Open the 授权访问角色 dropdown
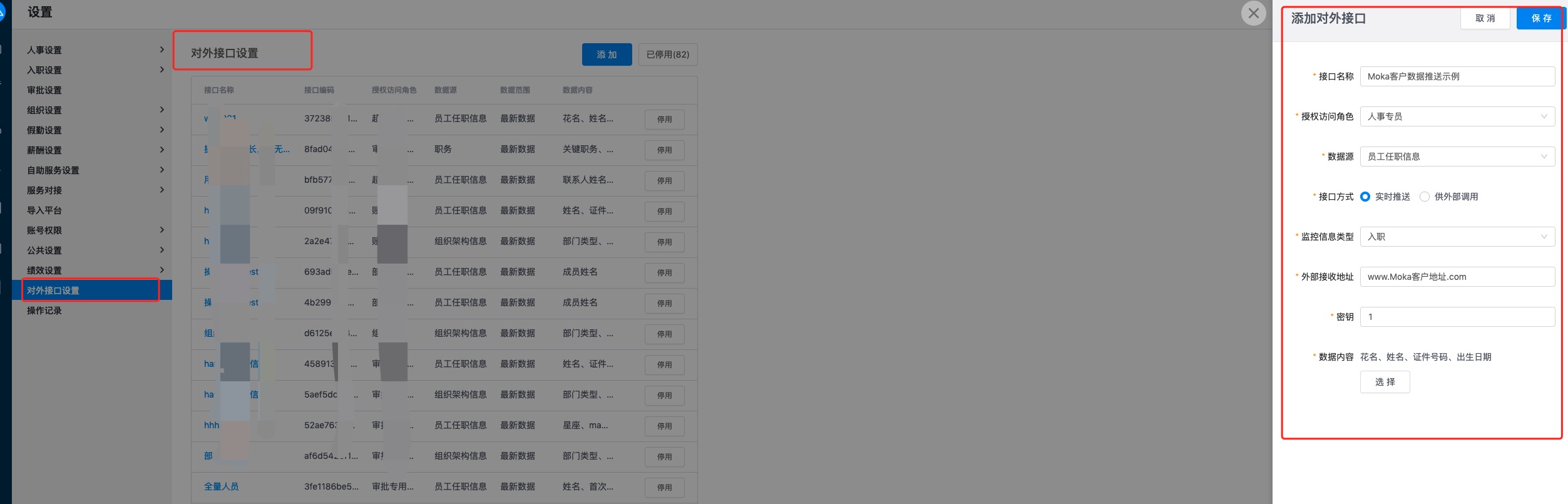The height and width of the screenshot is (504, 1568). pos(1457,116)
